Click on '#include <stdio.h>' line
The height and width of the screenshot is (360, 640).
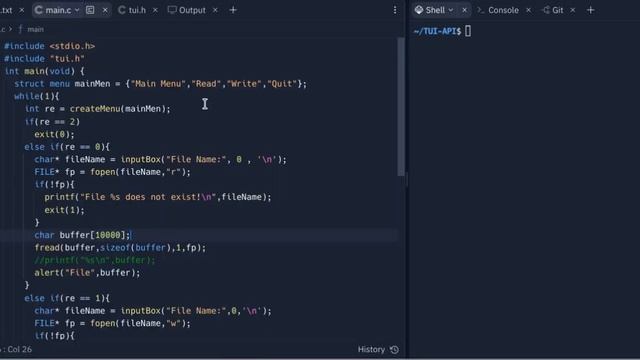(50, 46)
